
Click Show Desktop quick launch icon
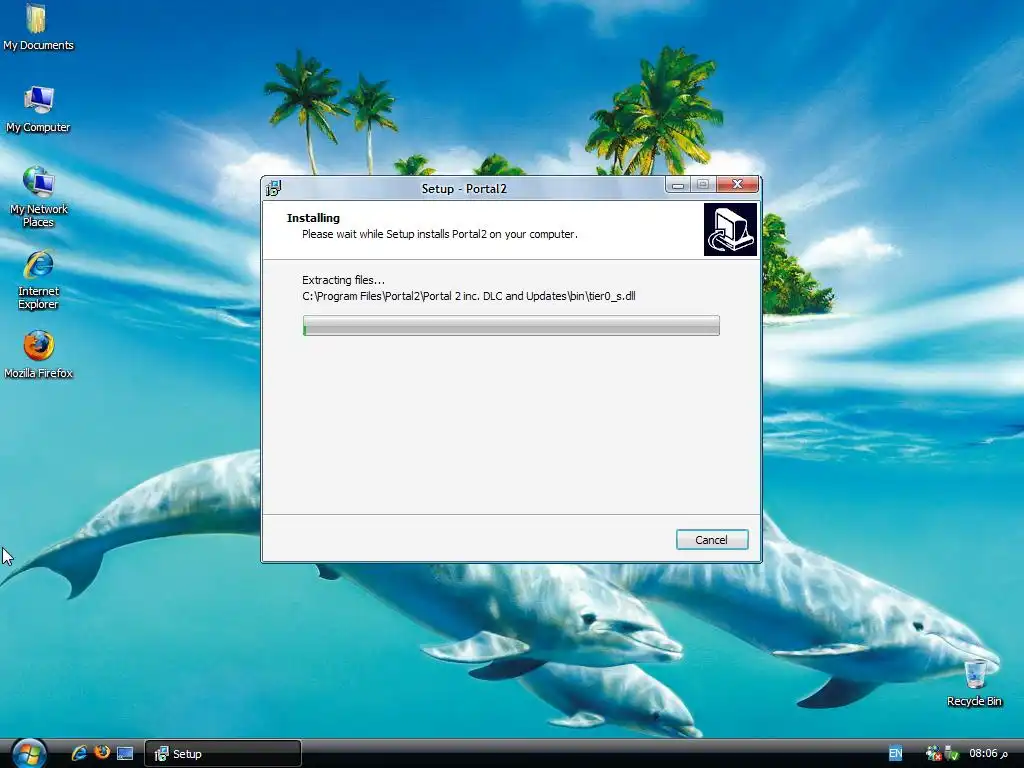coord(125,753)
